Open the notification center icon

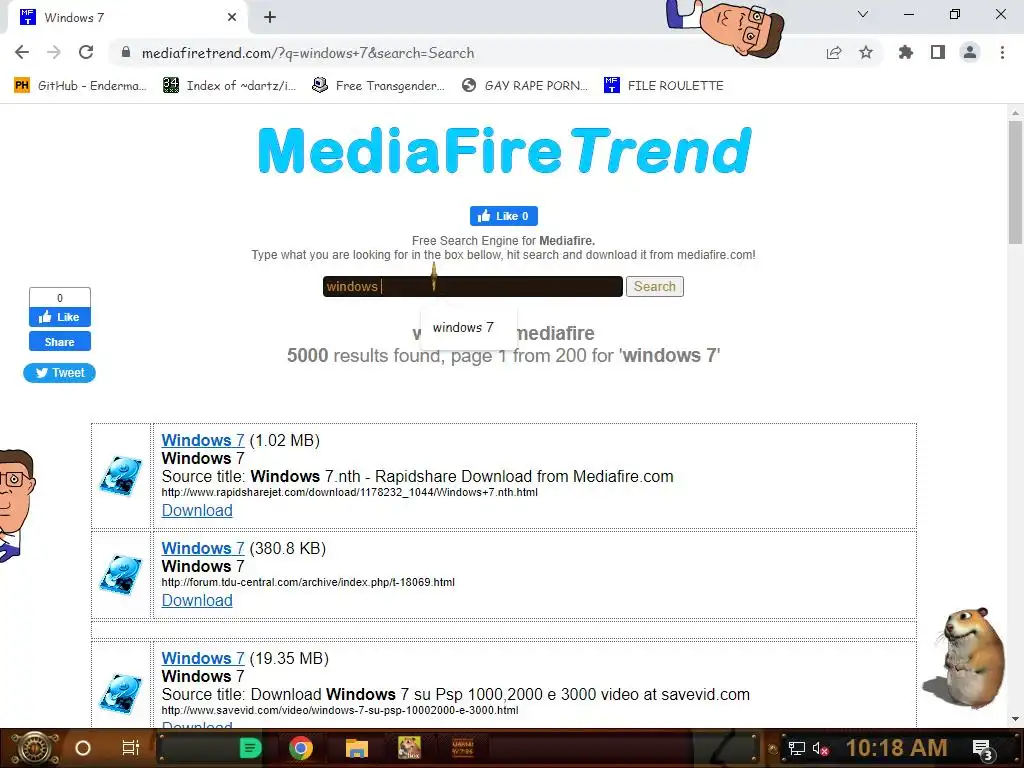point(982,749)
